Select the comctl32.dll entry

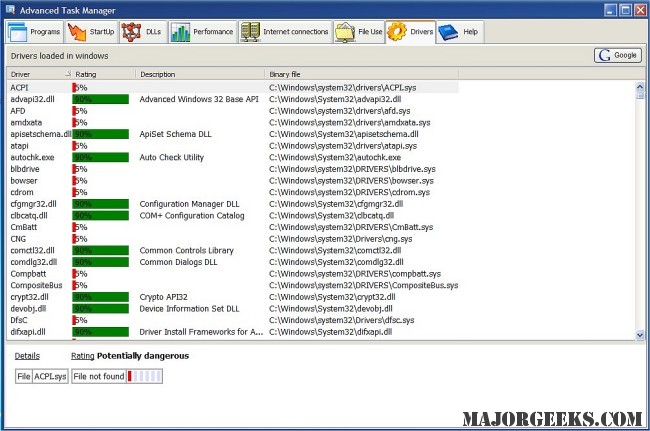point(234,250)
